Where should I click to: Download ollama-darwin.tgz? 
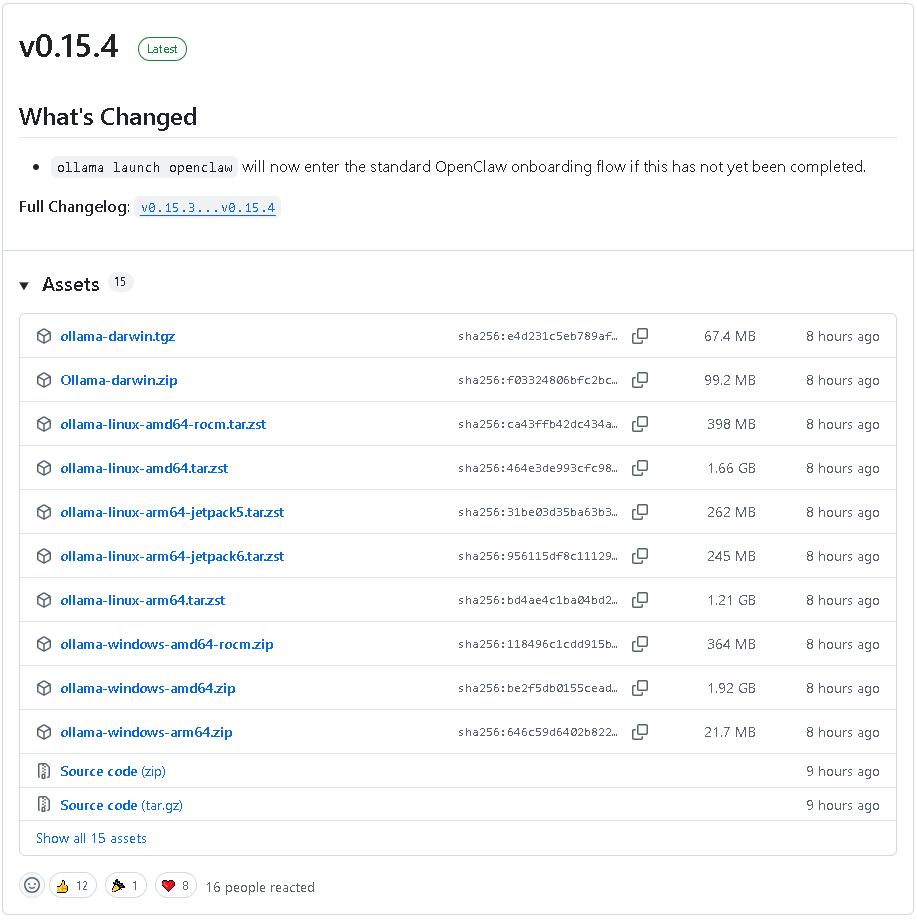tap(117, 336)
